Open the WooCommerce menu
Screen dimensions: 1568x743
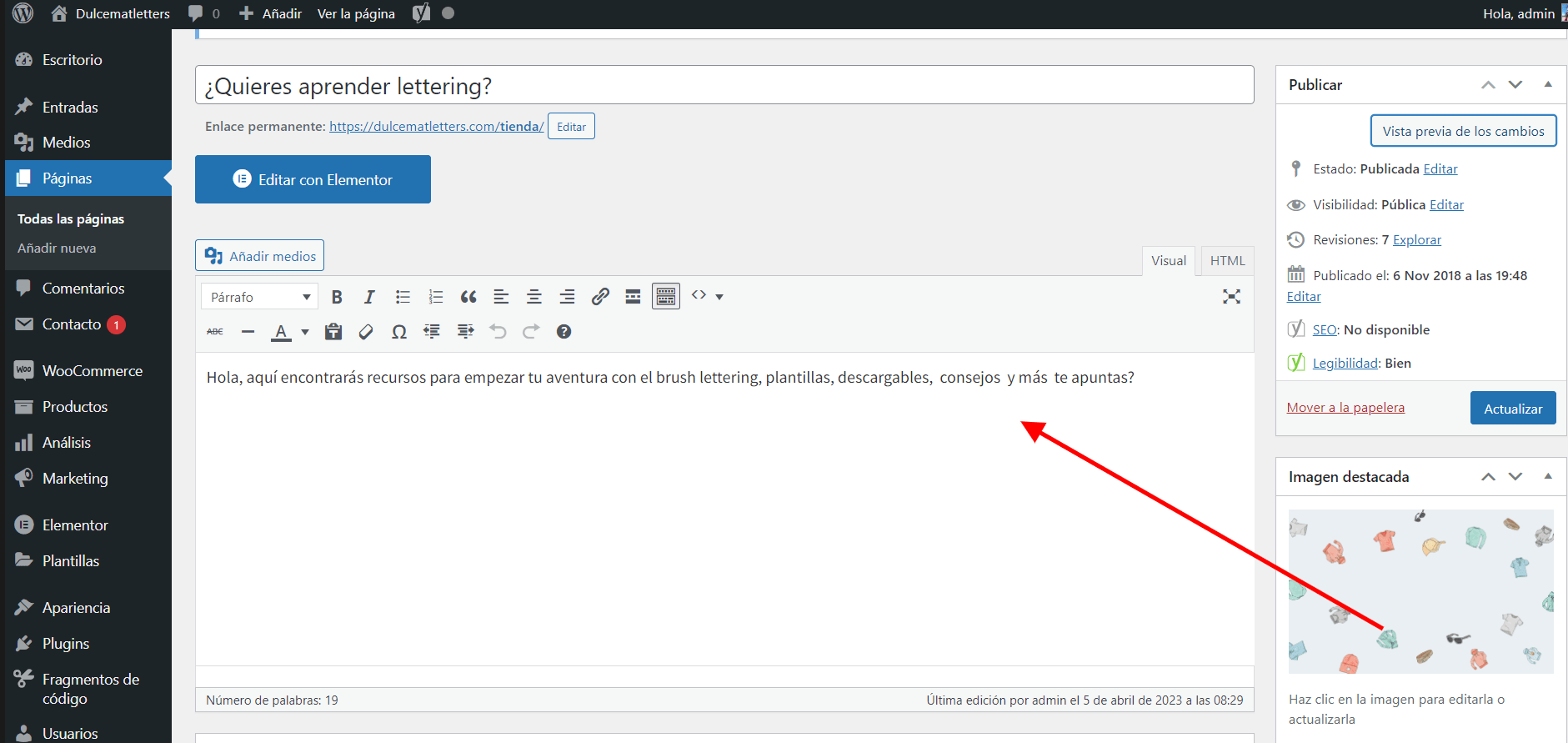[93, 371]
